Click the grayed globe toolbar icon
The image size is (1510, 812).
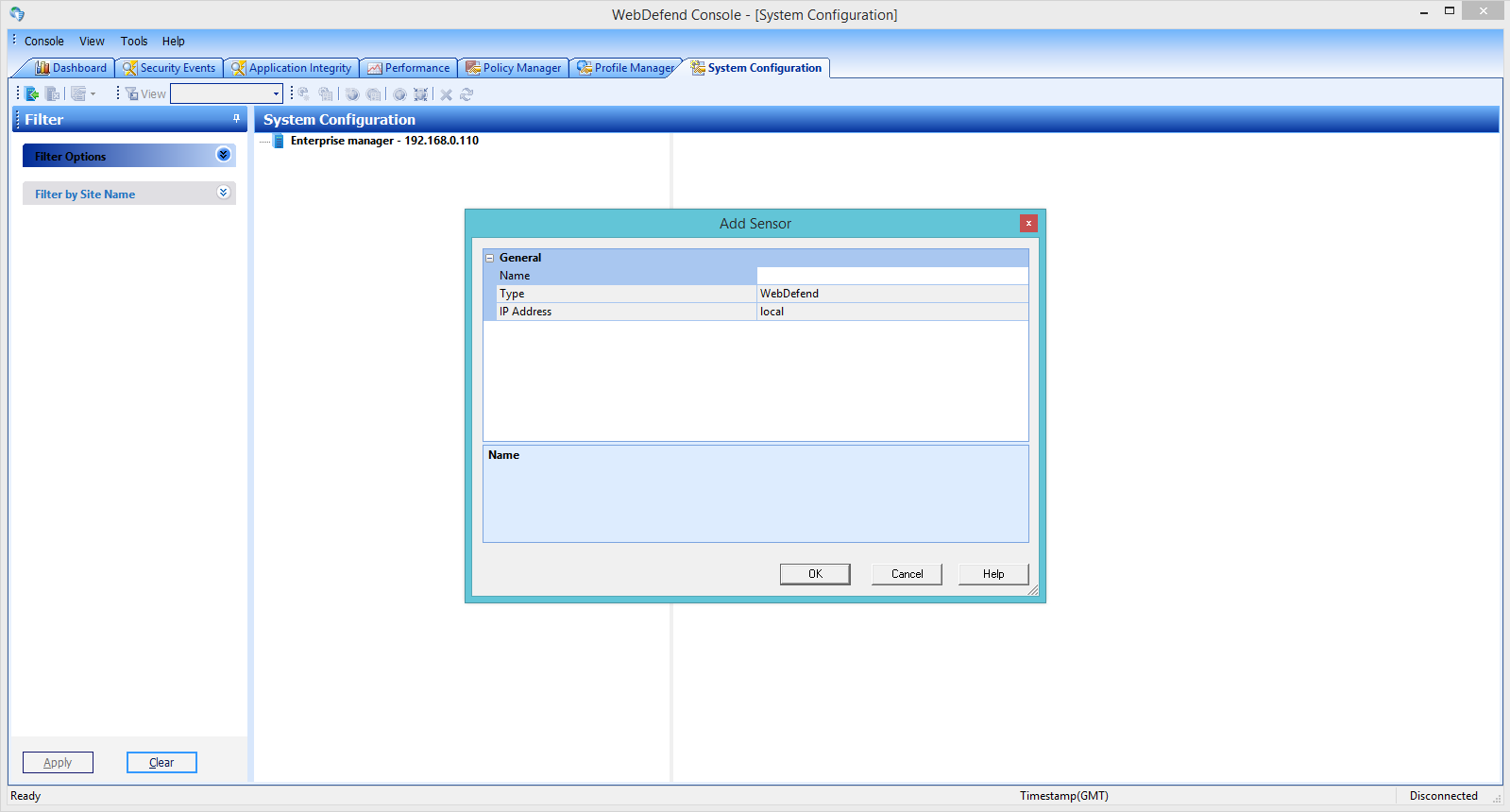(x=399, y=94)
